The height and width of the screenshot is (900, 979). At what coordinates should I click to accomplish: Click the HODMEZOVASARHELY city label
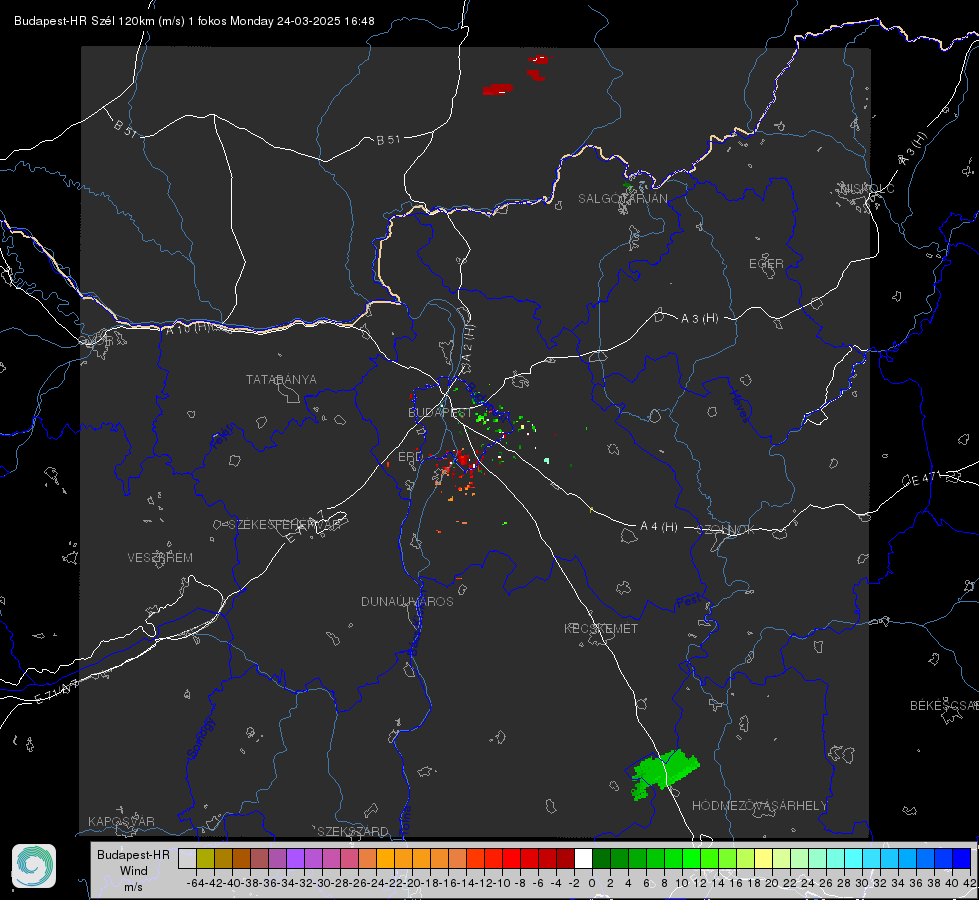pos(759,806)
